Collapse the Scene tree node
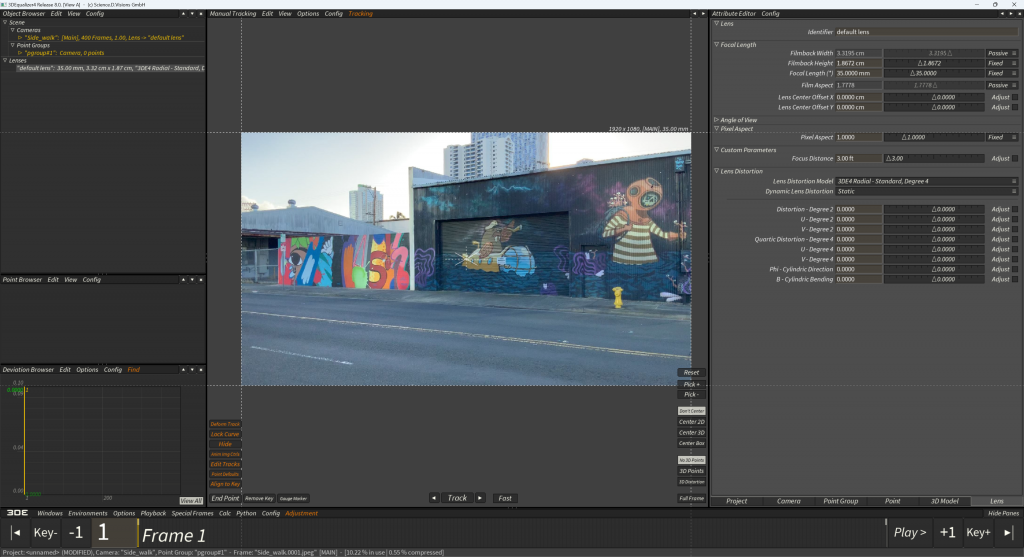Screen dimensions: 1024x557 point(5,22)
